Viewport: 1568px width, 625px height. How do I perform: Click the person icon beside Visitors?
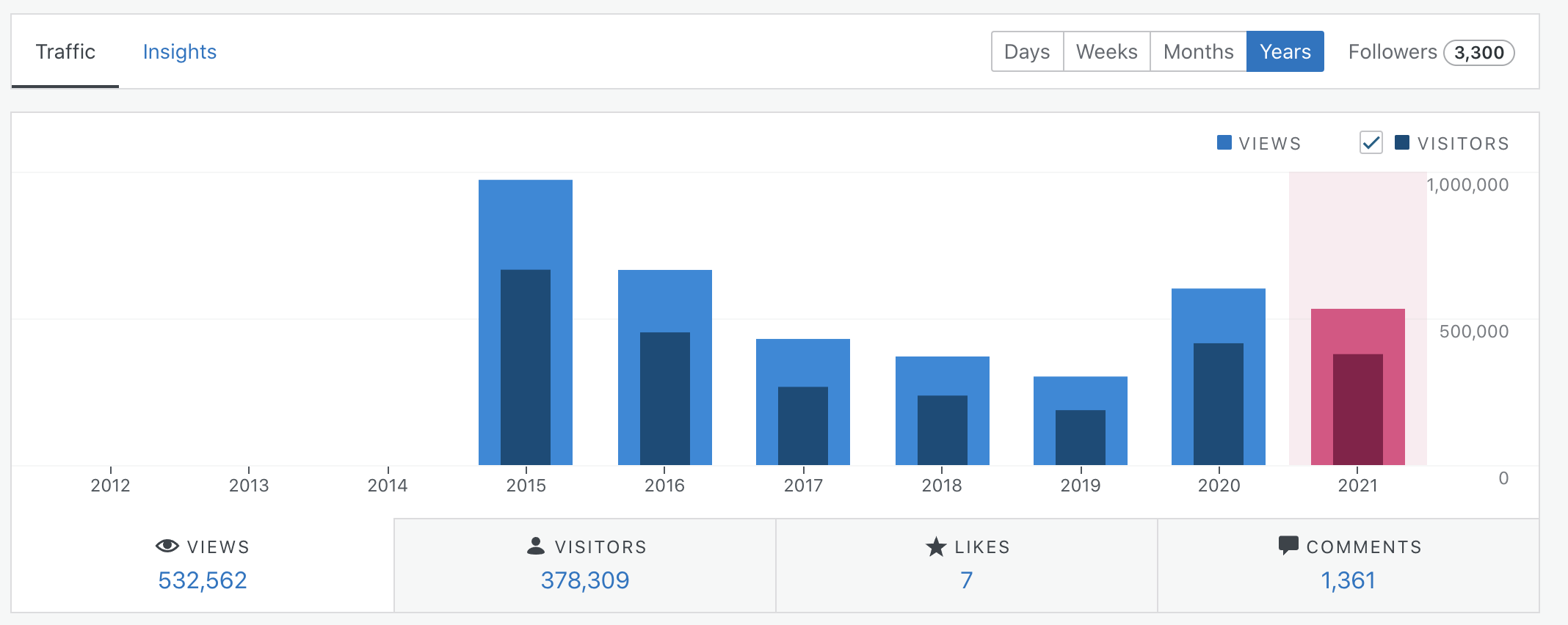536,546
